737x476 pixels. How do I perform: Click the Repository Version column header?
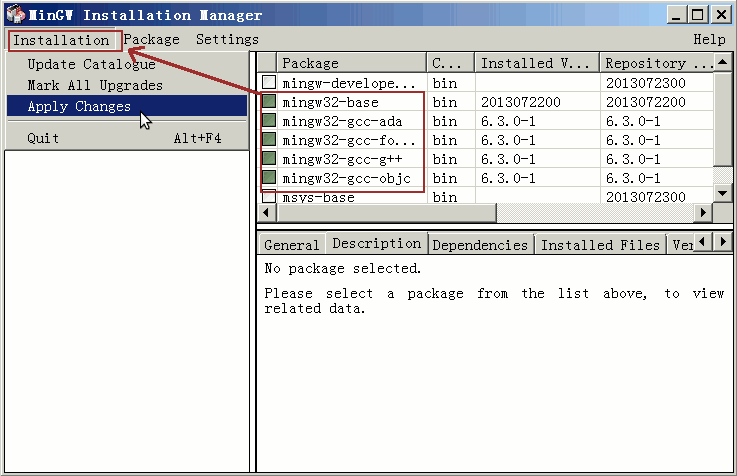click(657, 63)
